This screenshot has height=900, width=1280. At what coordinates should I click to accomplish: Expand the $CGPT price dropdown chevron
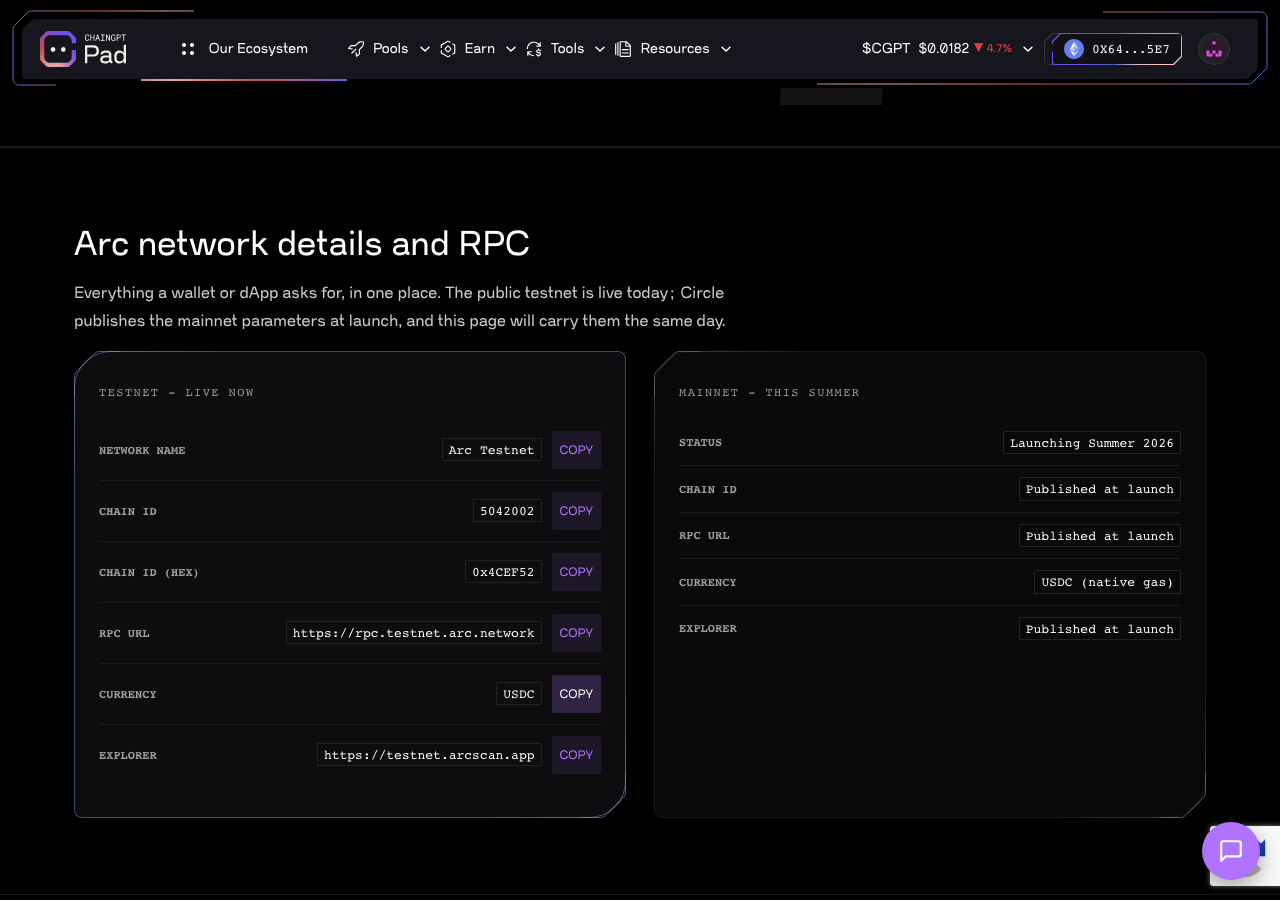pyautogui.click(x=1028, y=49)
